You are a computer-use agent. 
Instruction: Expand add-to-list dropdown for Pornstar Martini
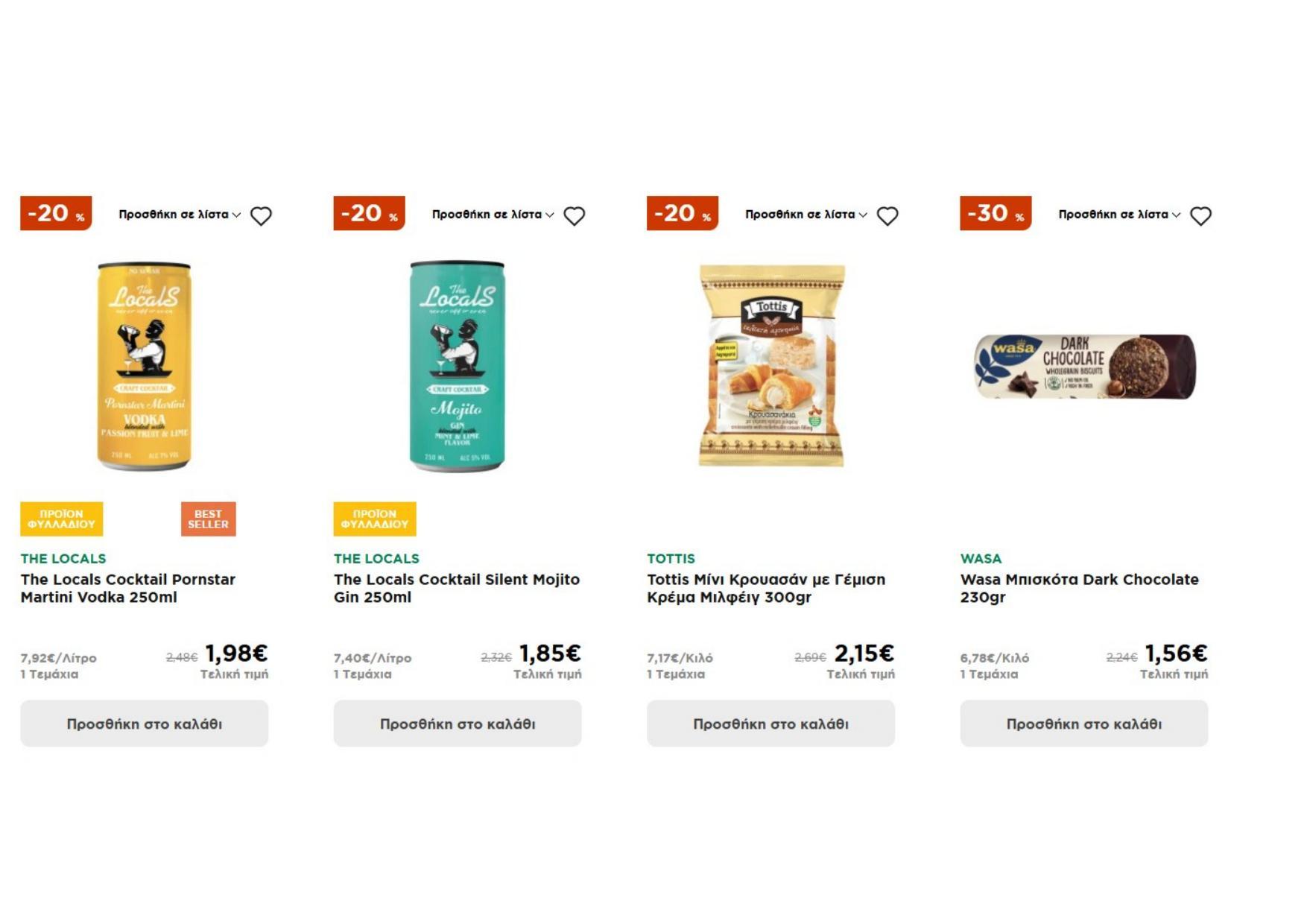click(180, 215)
